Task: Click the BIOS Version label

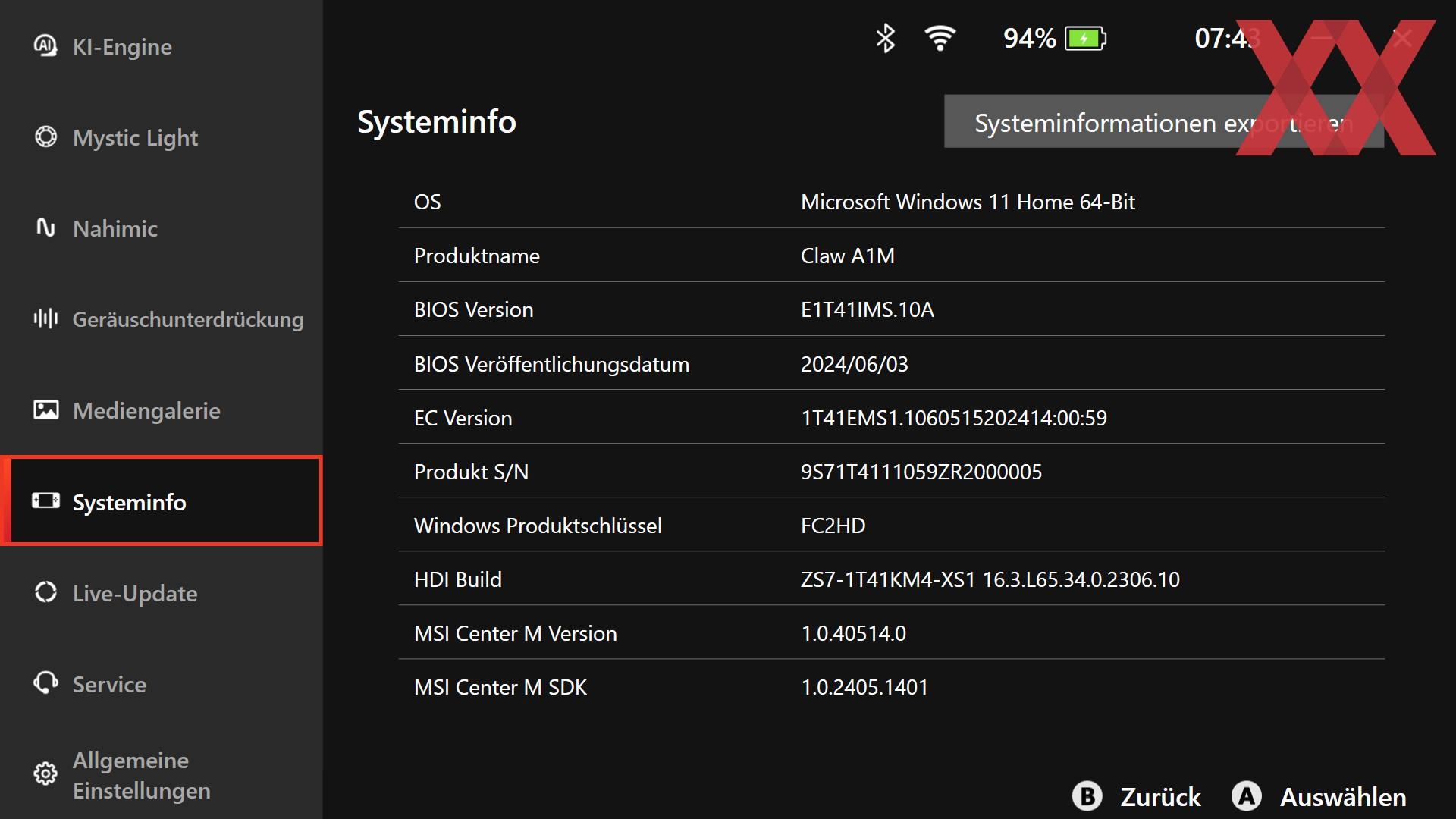Action: coord(473,309)
